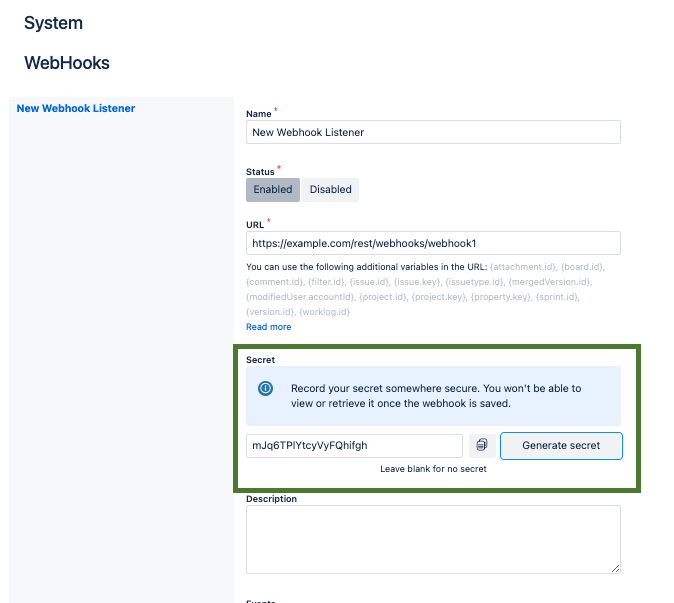
Task: Click the '{mergedVersion.id}' variable text
Action: tap(550, 282)
